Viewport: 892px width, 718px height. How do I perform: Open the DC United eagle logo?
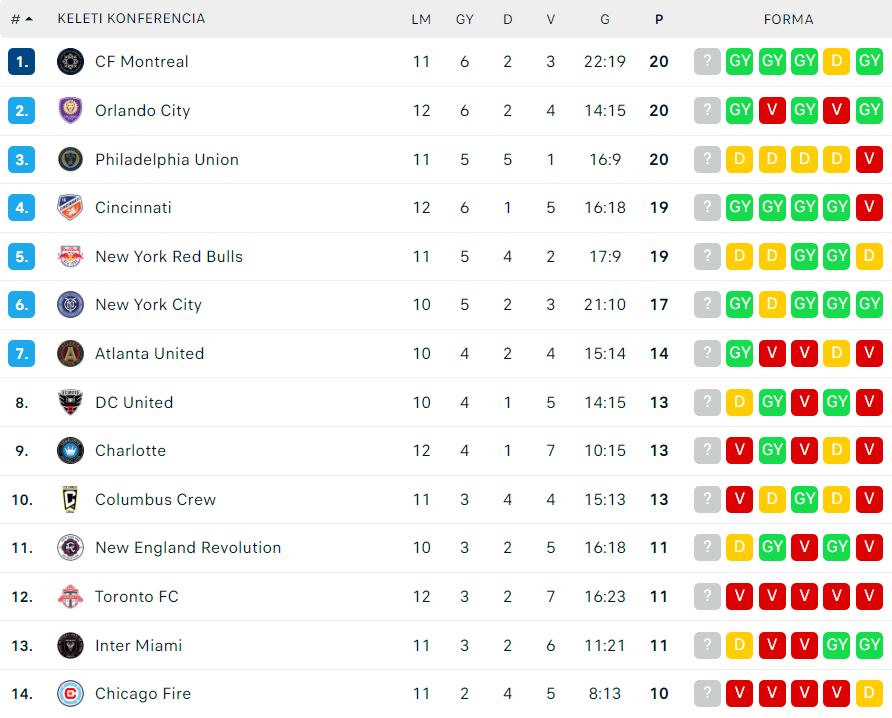point(71,402)
